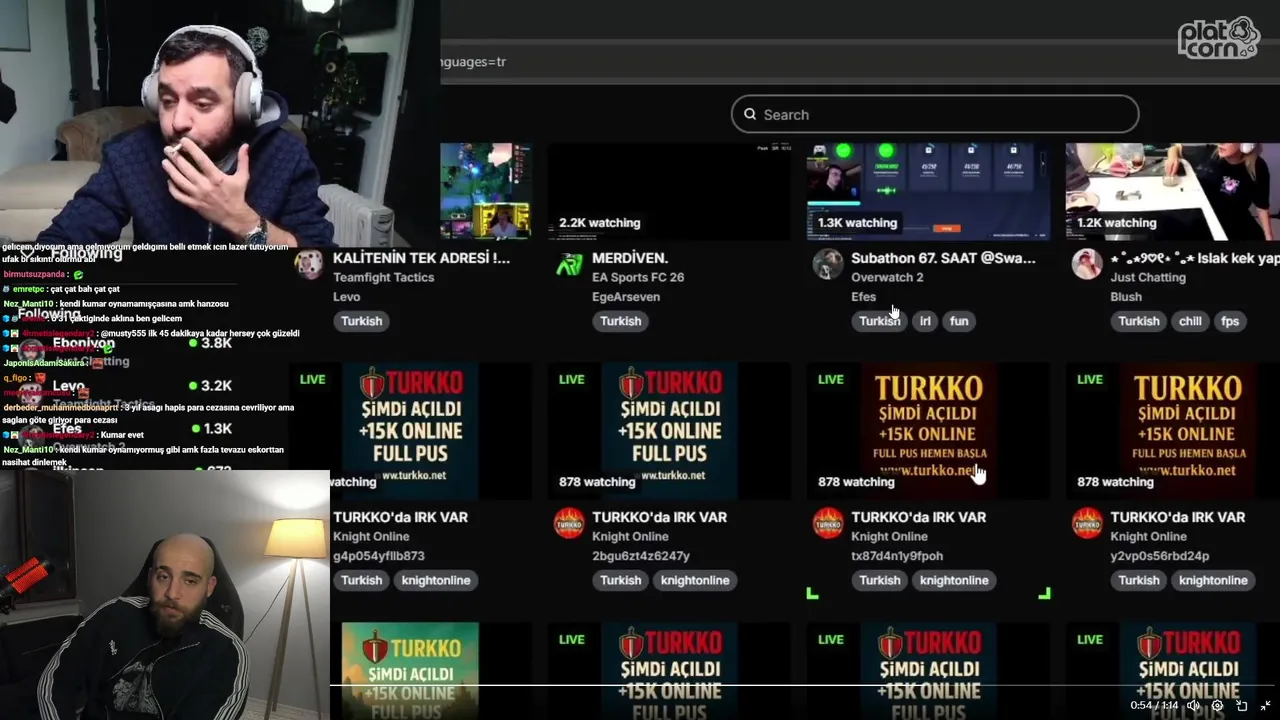Visit the EgeArseven channel name link

point(626,297)
